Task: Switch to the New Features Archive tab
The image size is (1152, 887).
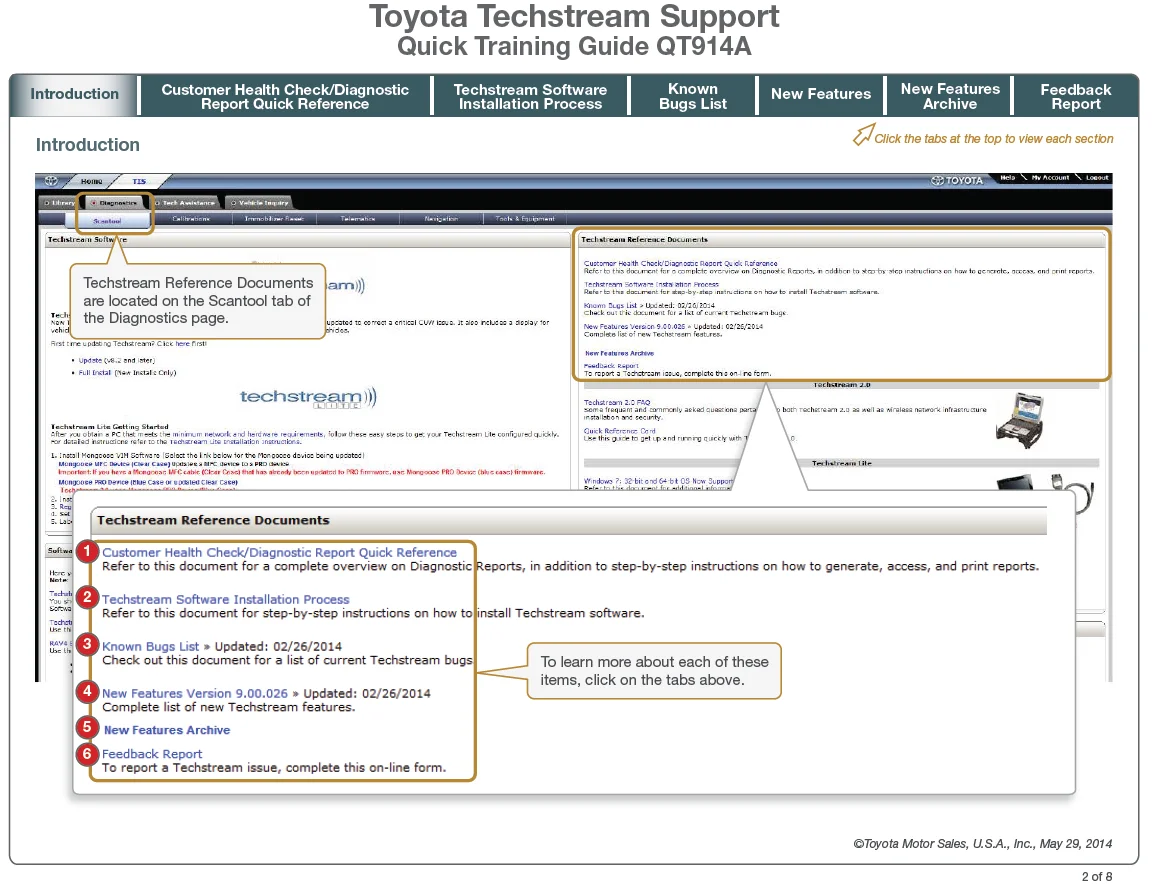Action: tap(949, 96)
